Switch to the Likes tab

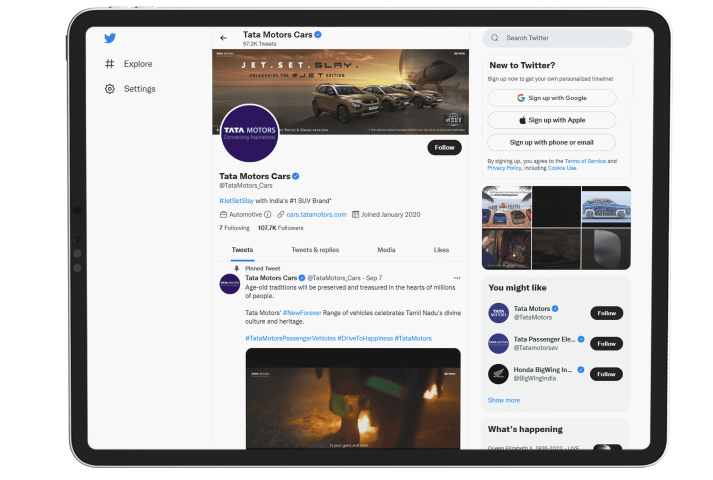[x=441, y=250]
